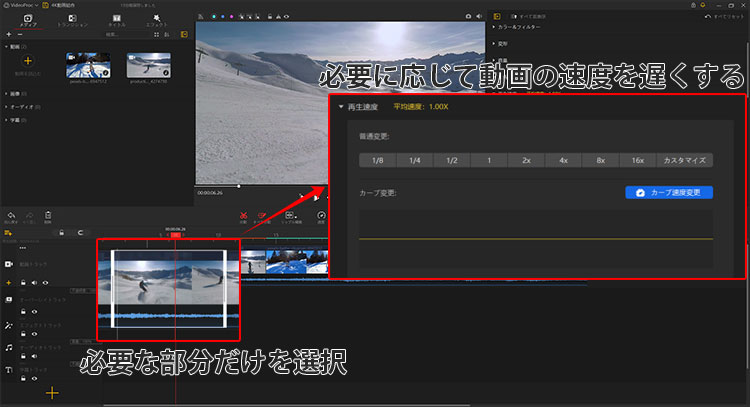Expand the カラーフィルター color filter section
Screen dimensions: 750x407
coord(517,27)
